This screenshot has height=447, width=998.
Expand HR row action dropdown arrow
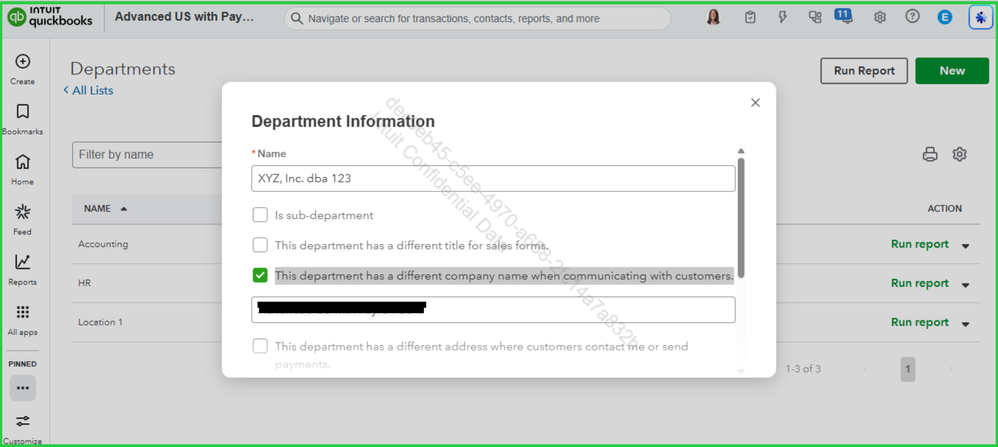coord(966,285)
